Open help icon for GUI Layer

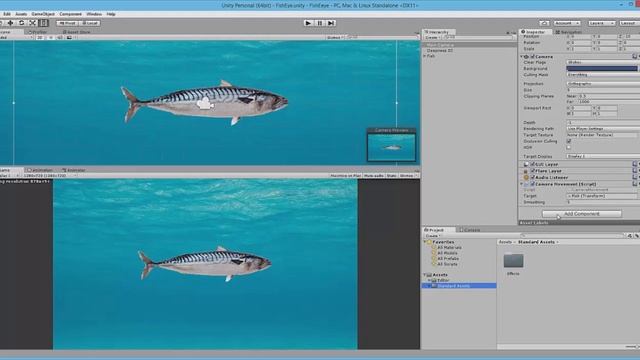point(635,164)
